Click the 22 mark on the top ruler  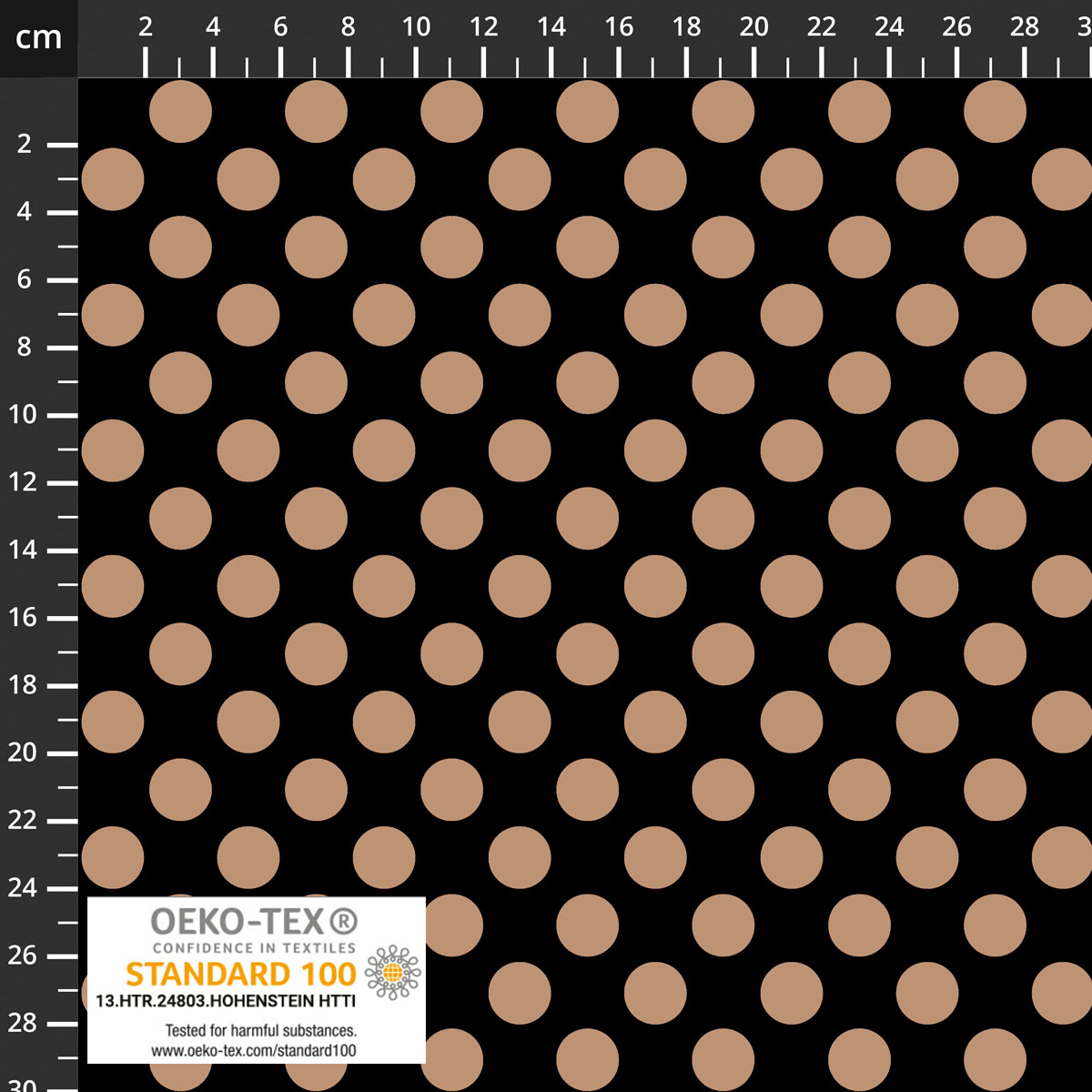822,27
